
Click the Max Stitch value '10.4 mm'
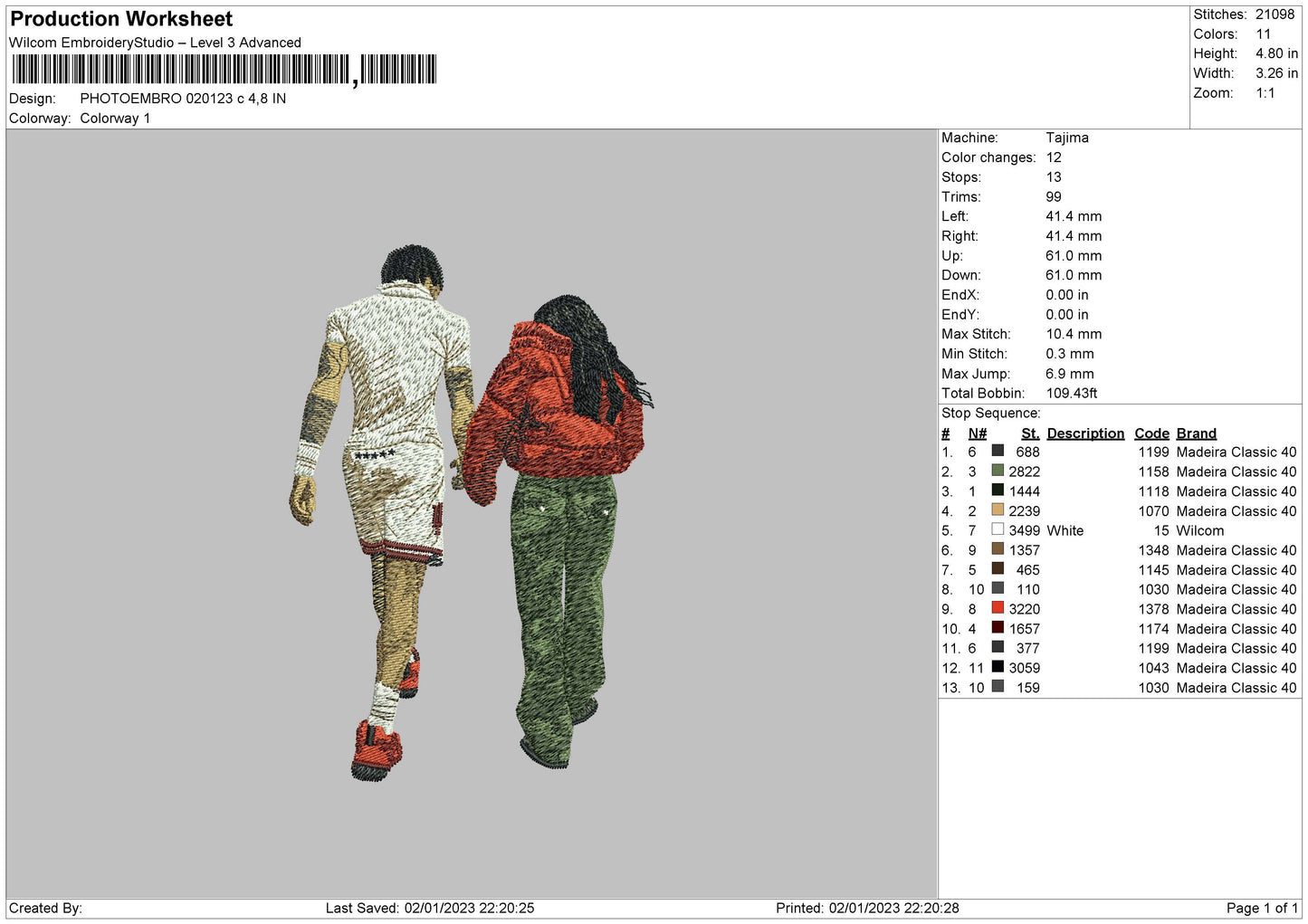coord(1074,334)
